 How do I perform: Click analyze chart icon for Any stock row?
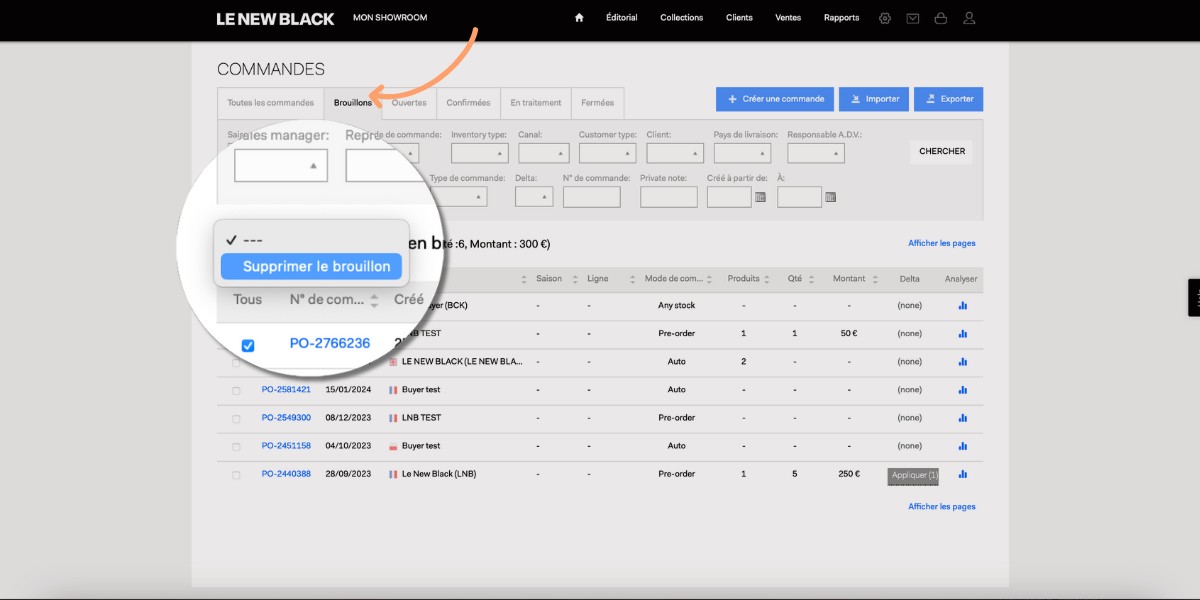tap(963, 306)
